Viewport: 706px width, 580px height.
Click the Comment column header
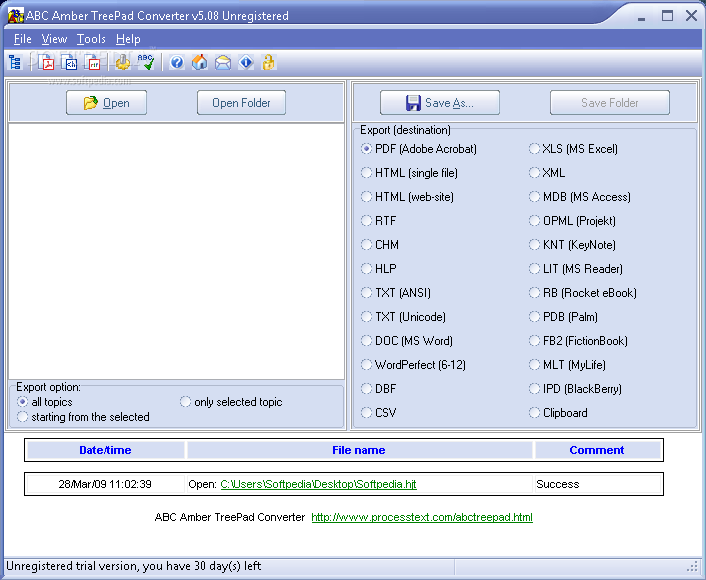[597, 450]
